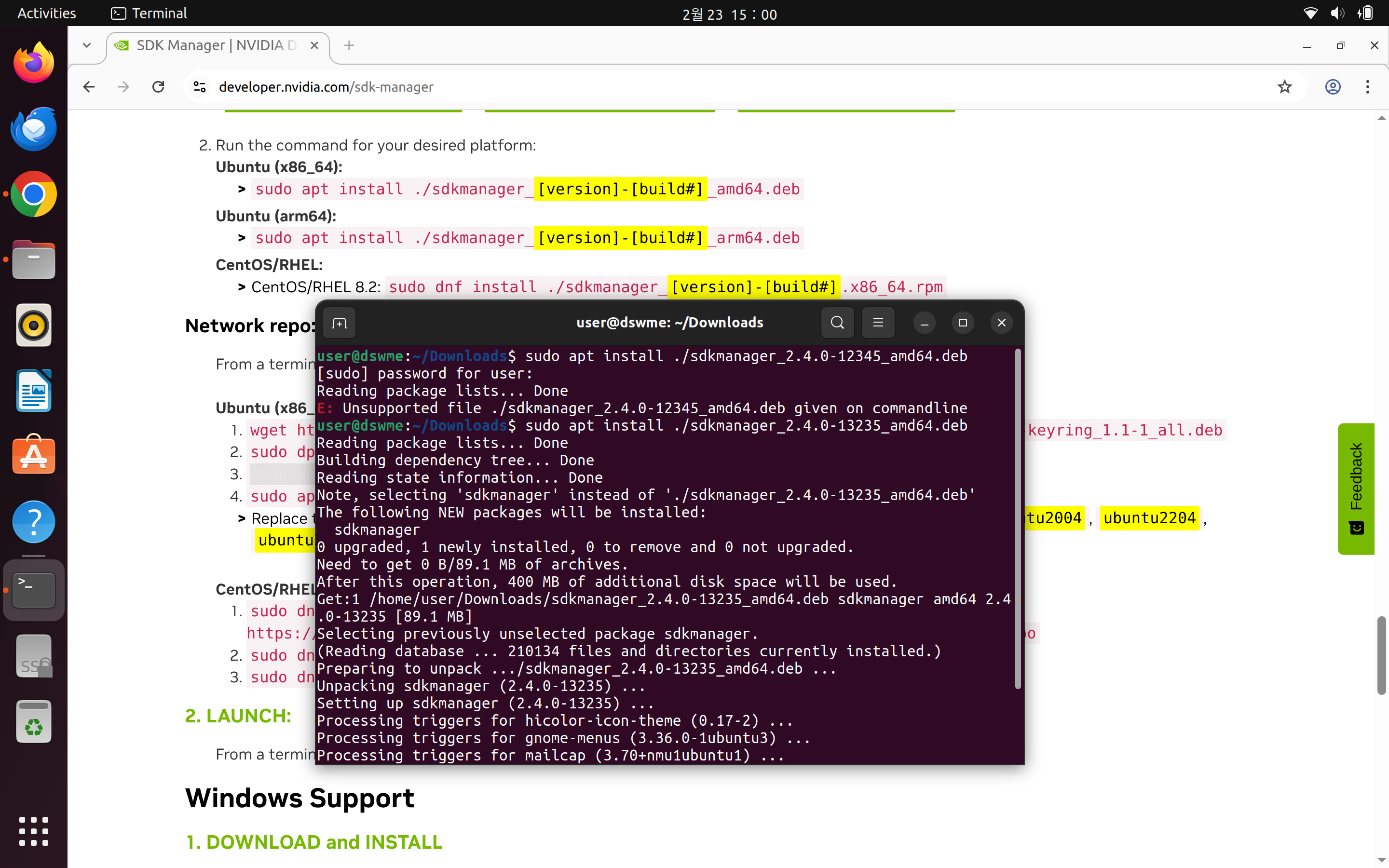Open the Activities overview

46,13
